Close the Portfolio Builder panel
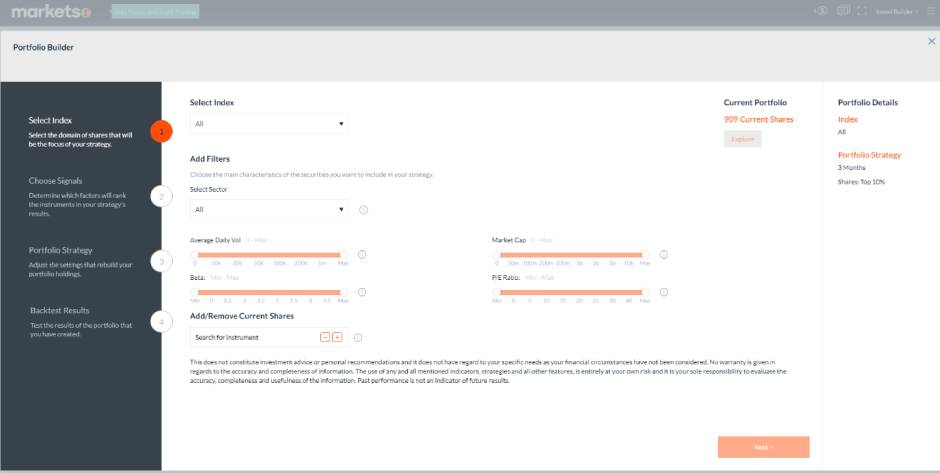940x473 pixels. pyautogui.click(x=932, y=41)
